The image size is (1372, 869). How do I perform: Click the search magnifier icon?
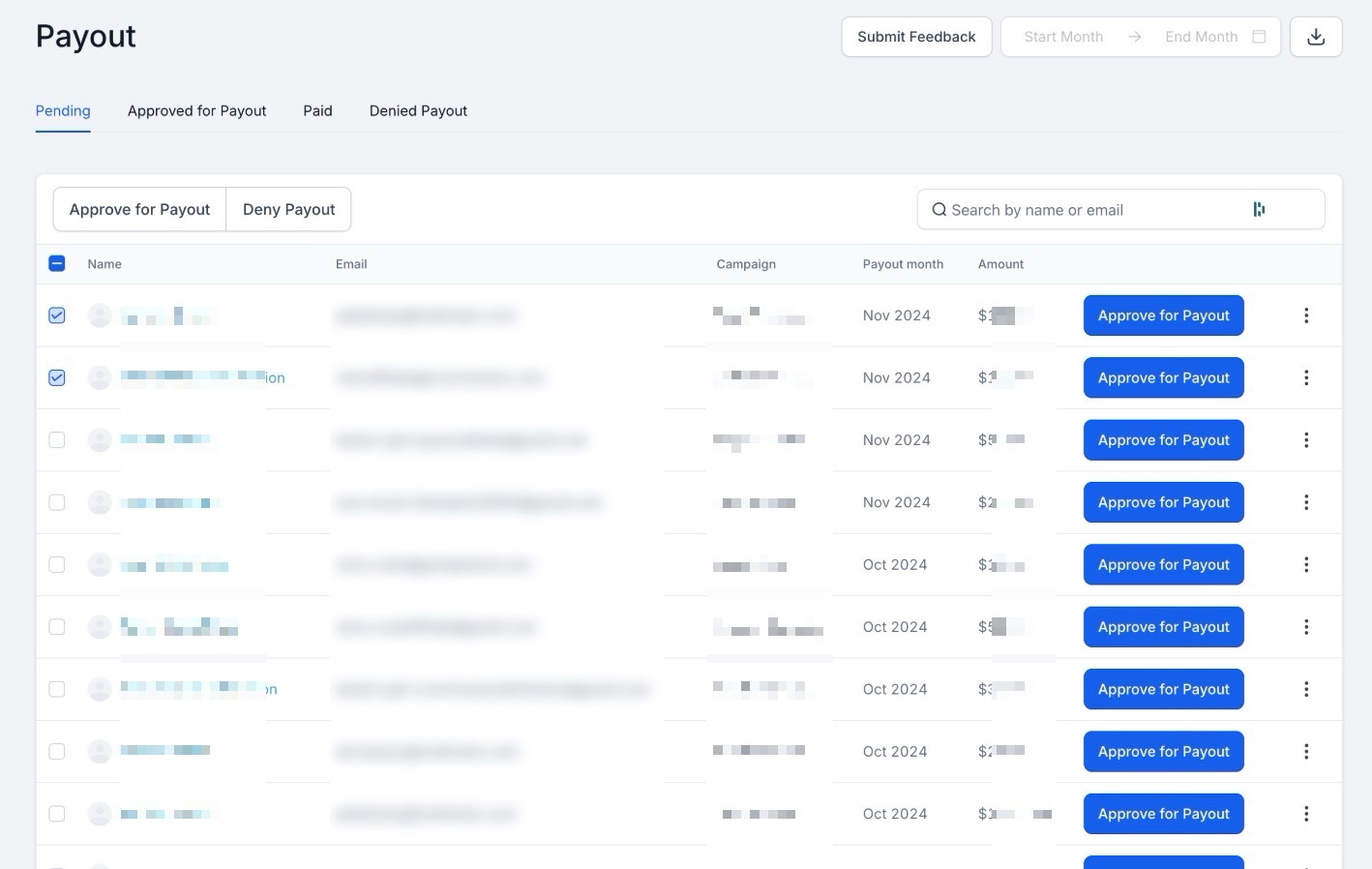point(939,210)
